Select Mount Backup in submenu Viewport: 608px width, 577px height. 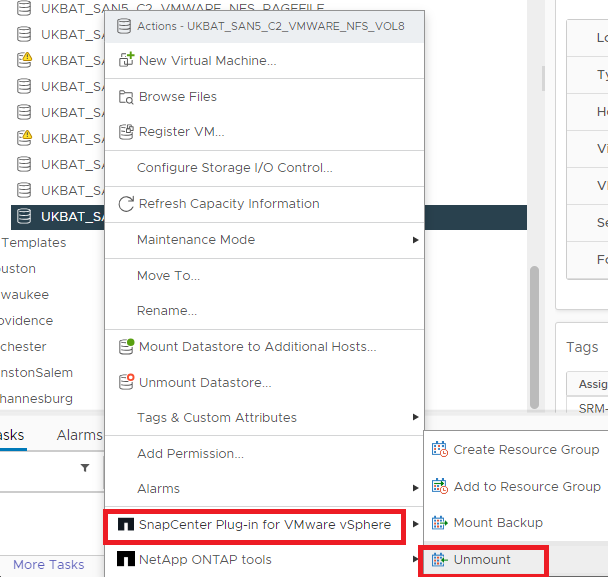tap(516, 523)
